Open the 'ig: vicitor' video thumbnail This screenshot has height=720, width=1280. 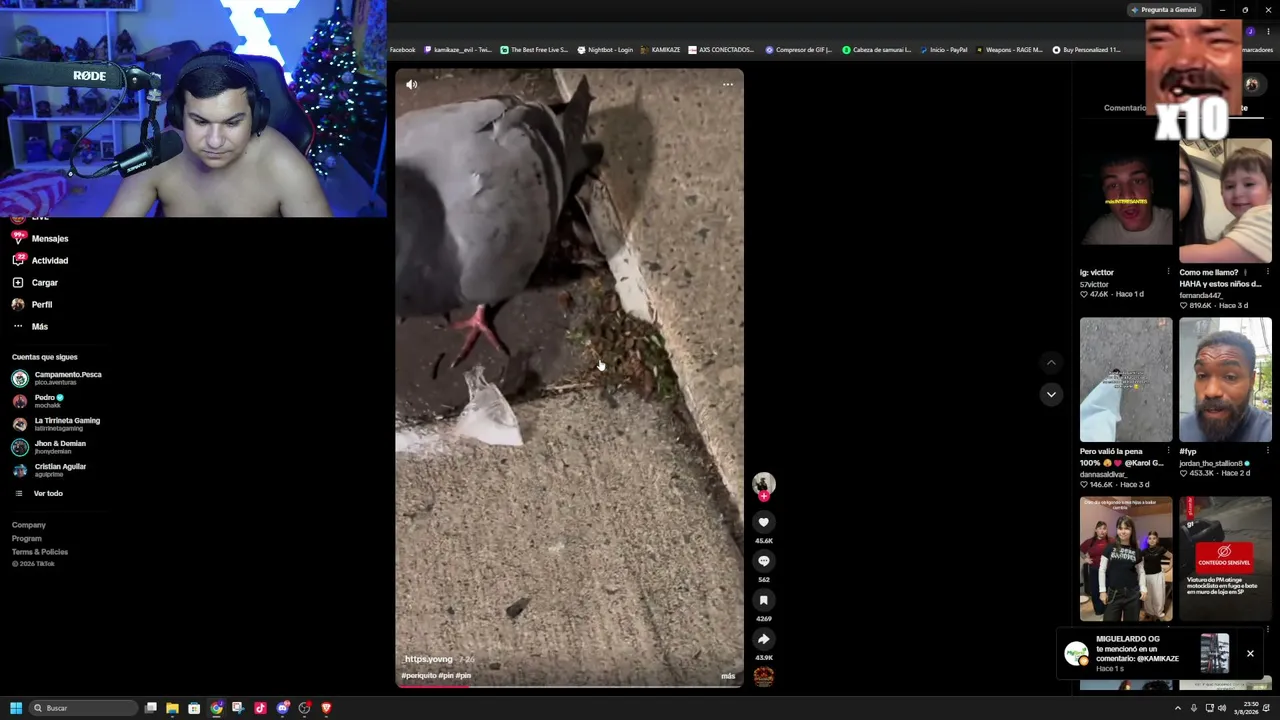tap(1126, 192)
